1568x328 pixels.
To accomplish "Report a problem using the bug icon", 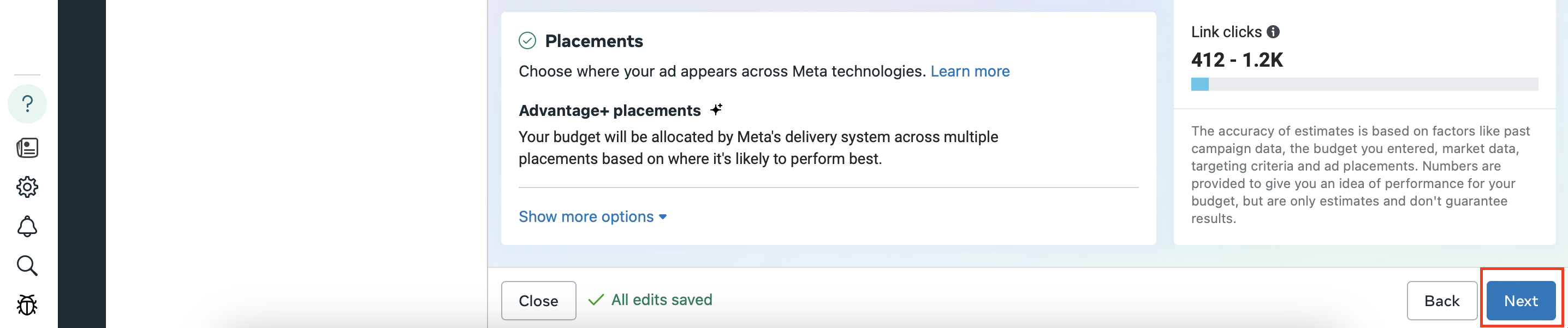I will click(x=27, y=305).
